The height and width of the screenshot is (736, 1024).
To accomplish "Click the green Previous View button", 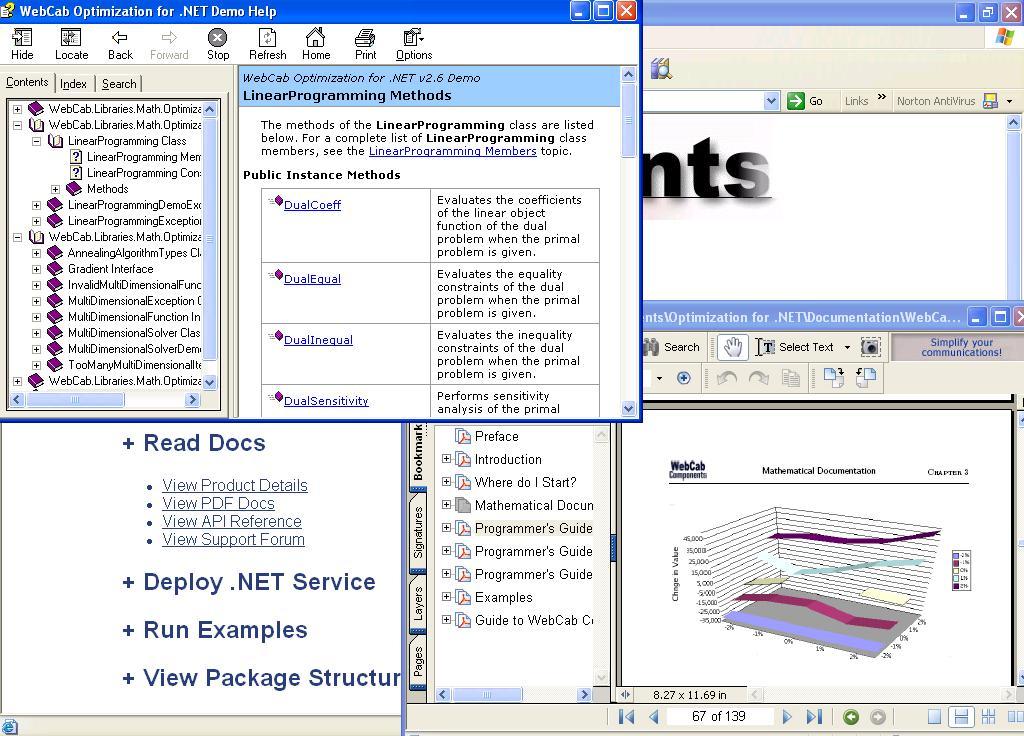I will point(851,717).
